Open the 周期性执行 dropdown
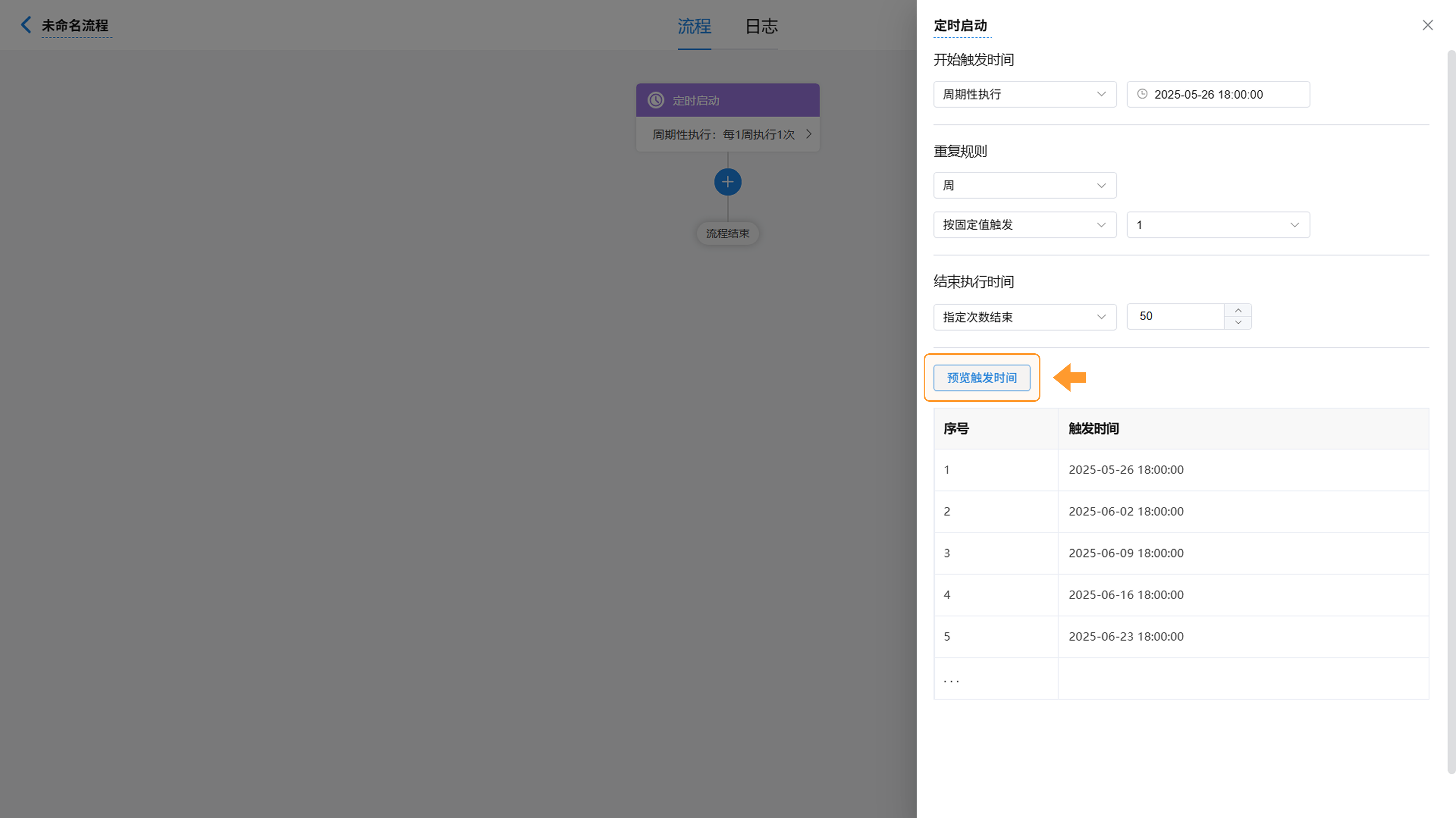Viewport: 1456px width, 818px height. (x=1025, y=94)
